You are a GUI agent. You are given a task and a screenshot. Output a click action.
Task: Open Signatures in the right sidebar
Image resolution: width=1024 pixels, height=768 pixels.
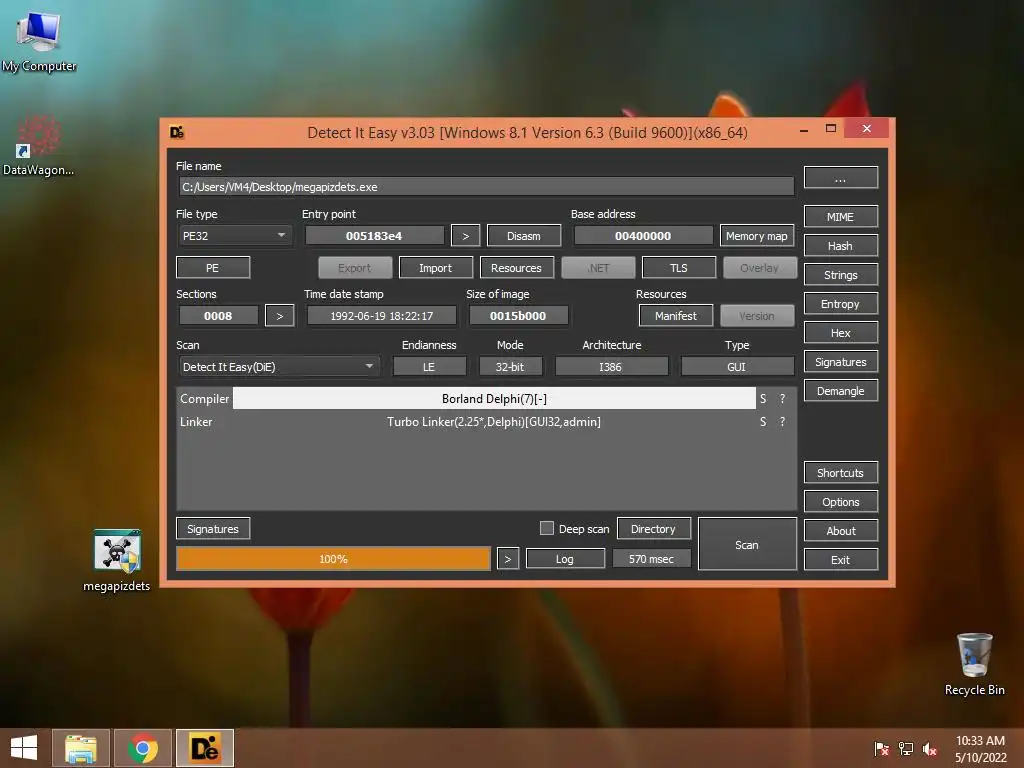pos(840,362)
